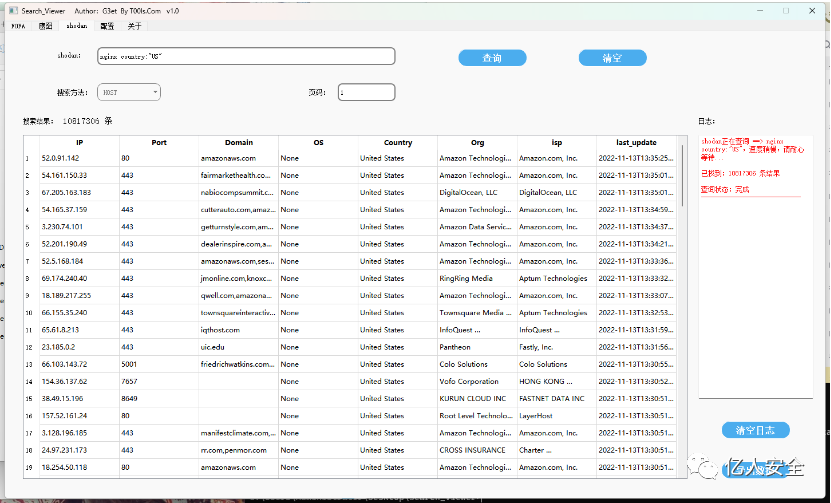Click the KURUN CLOUD INC Org cell

pyautogui.click(x=477, y=398)
